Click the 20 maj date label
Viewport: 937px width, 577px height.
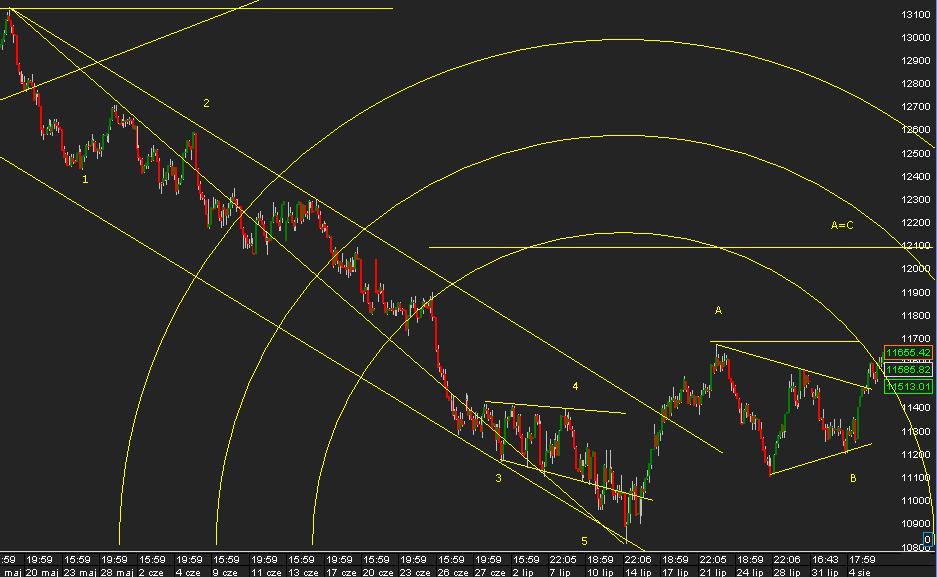[x=42, y=572]
